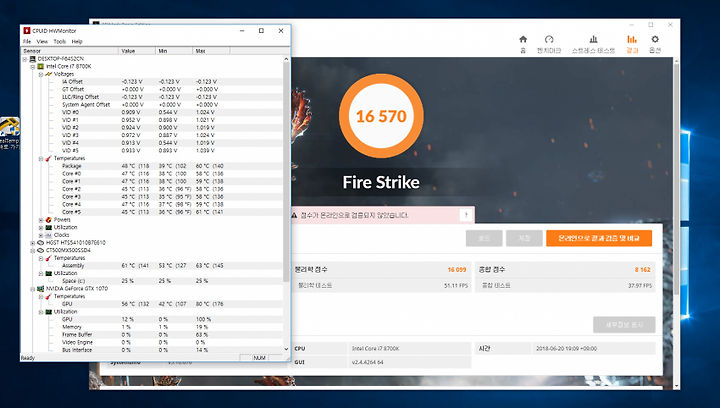Click the orange online result compare button
This screenshot has height=408, width=720.
point(599,238)
